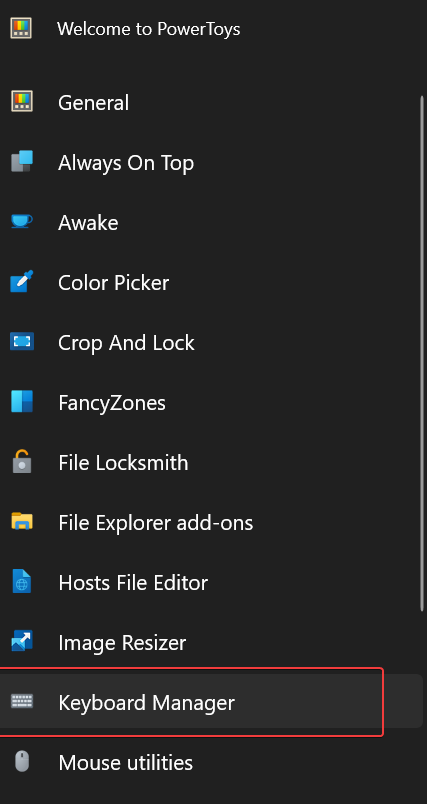Select the File Locksmith padlock icon

coord(22,461)
